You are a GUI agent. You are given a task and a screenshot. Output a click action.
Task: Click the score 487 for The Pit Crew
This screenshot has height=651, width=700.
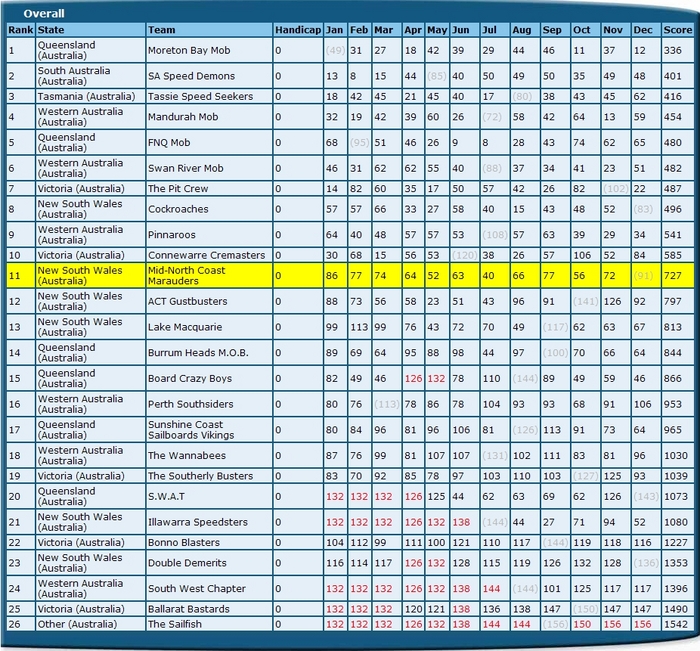pyautogui.click(x=673, y=189)
